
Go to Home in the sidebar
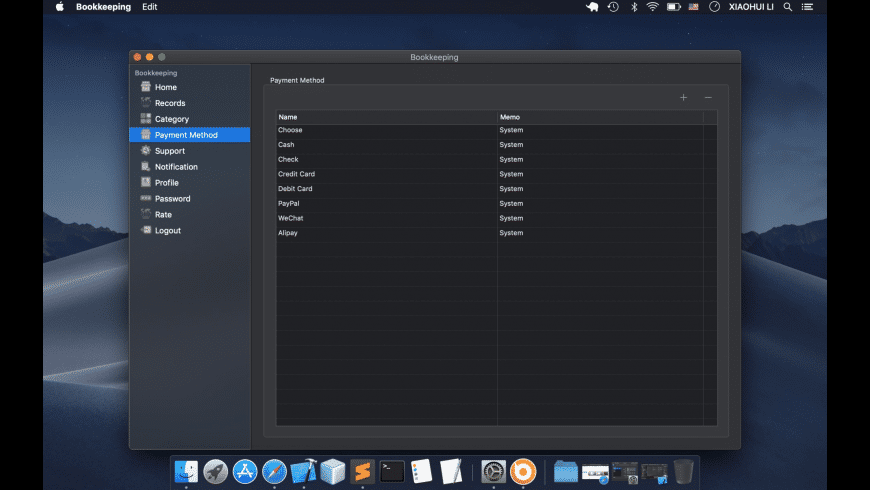[x=166, y=87]
